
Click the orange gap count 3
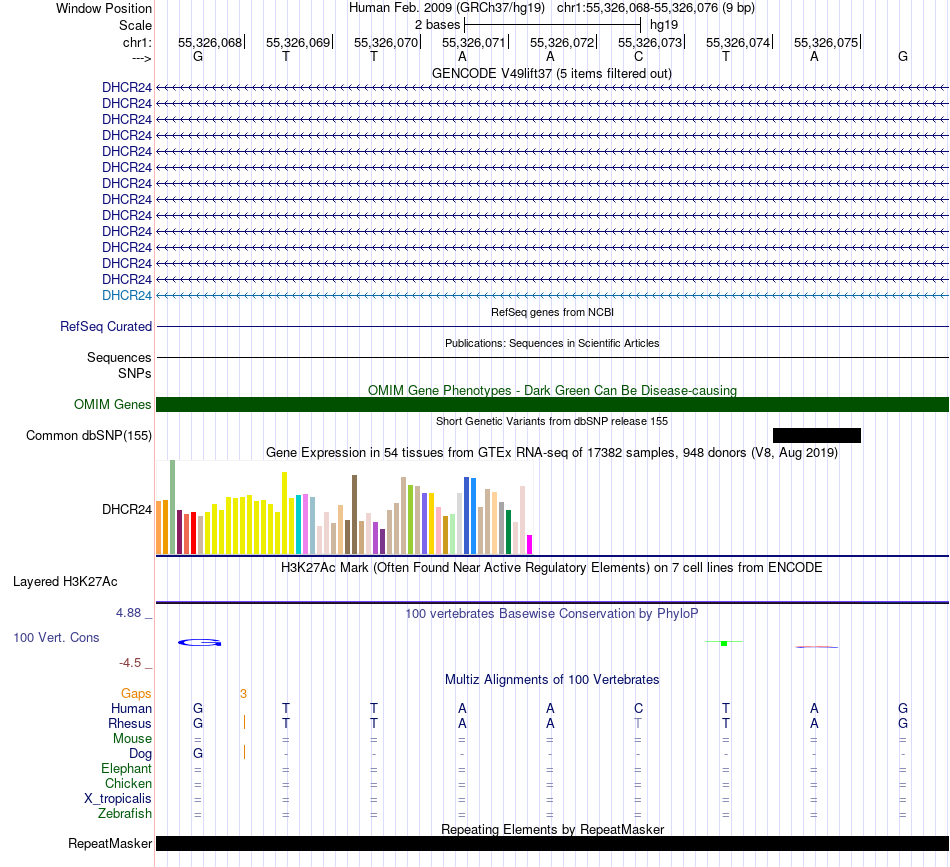pos(244,694)
